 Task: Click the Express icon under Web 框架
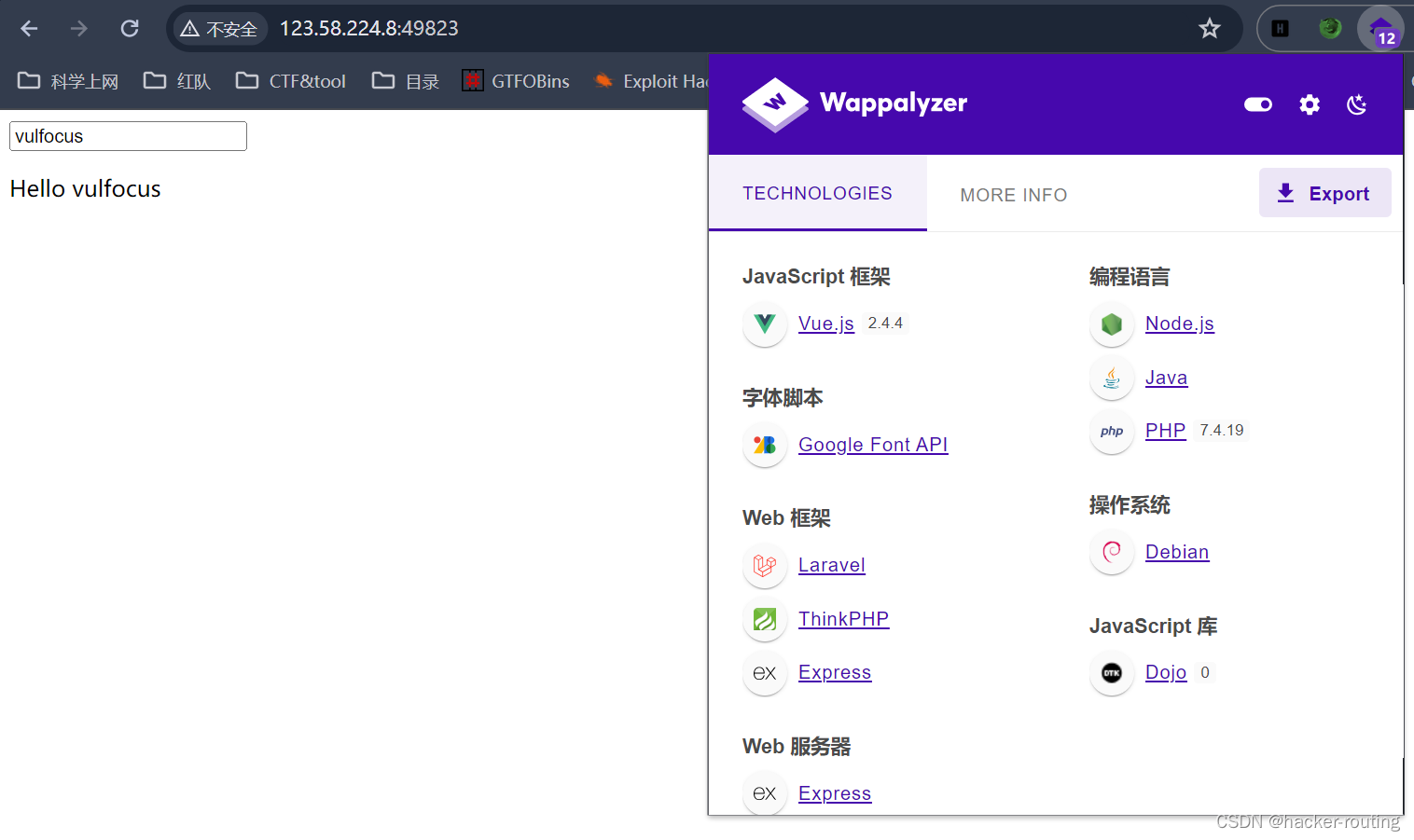point(765,672)
